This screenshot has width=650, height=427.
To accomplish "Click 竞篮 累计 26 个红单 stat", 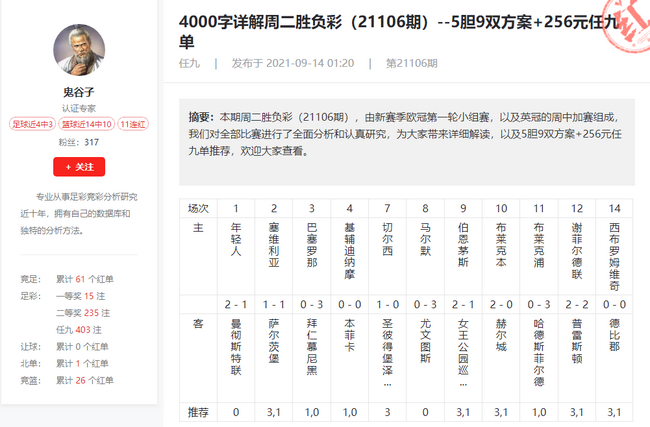I will (67, 381).
